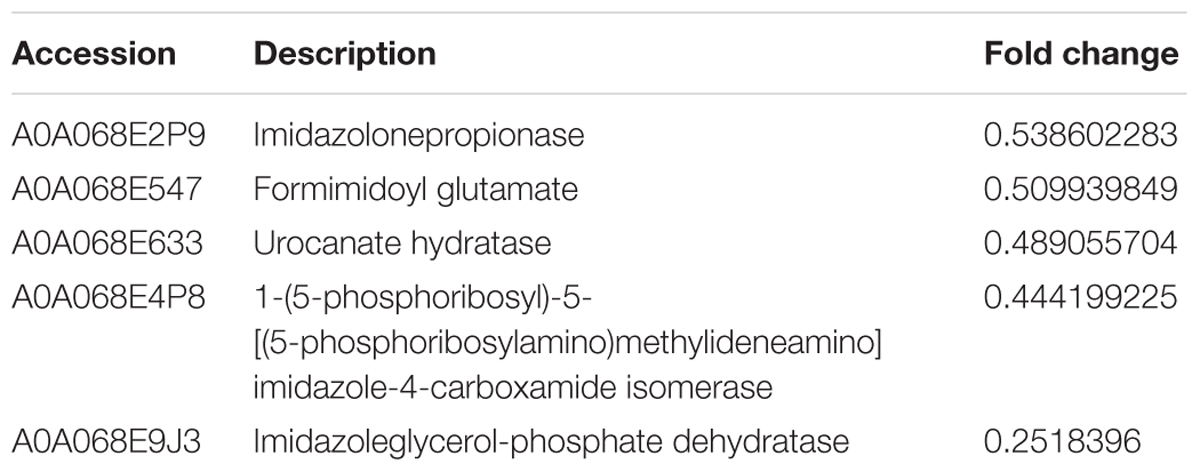Click Formimidoyl glutamate description cell
Viewport: 1200px width, 472px height.
(416, 189)
